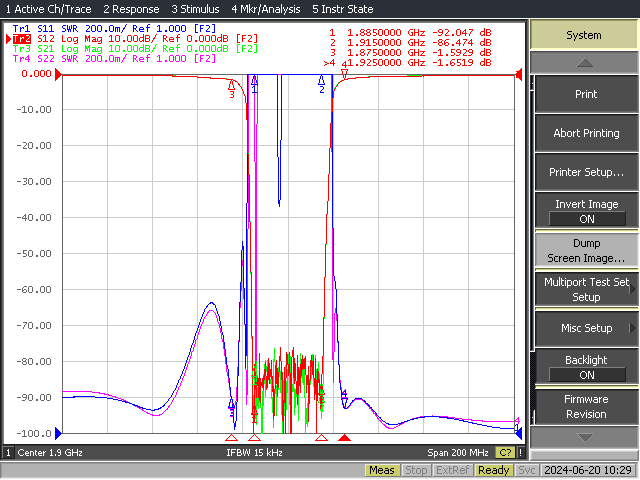Viewport: 640px width, 480px height.
Task: Click the Stop status indicator
Action: tap(416, 470)
